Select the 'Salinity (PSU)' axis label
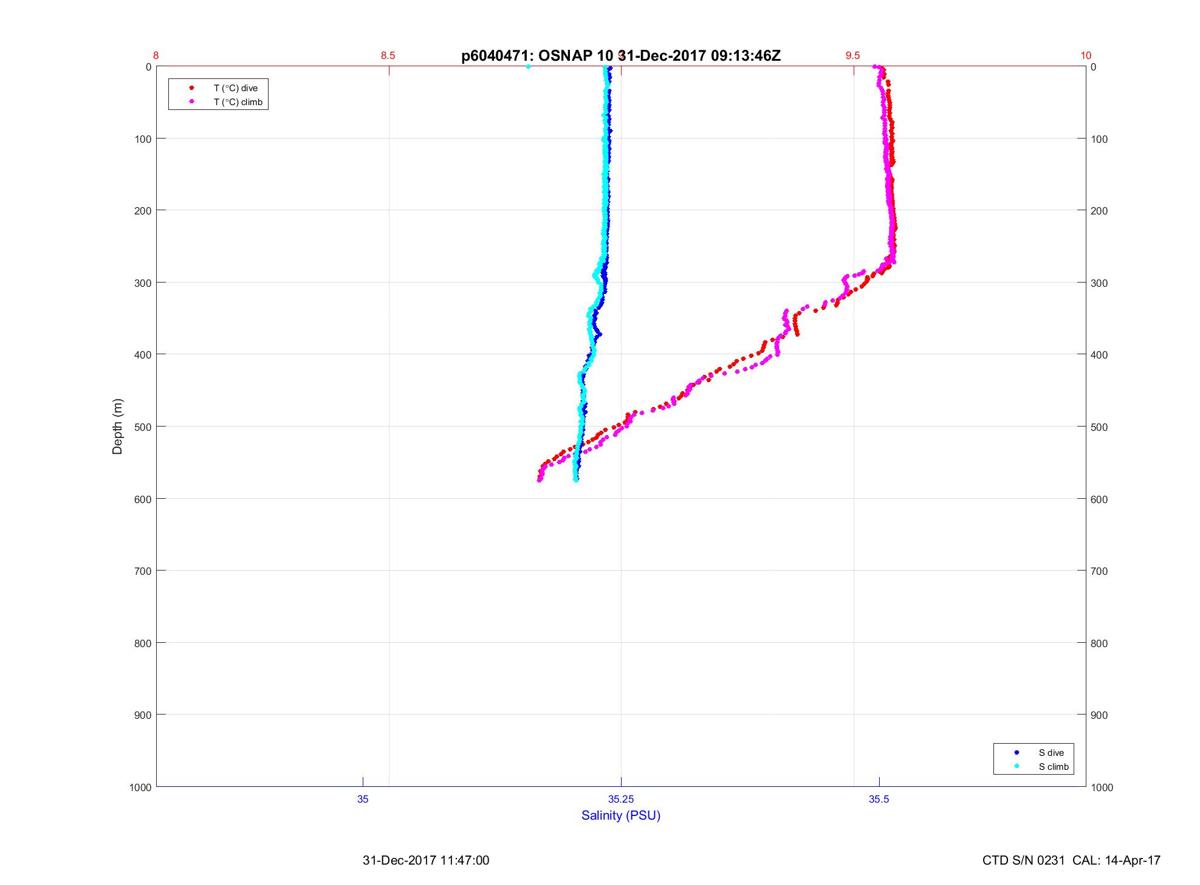Screen dimensions: 1200x885 621,815
